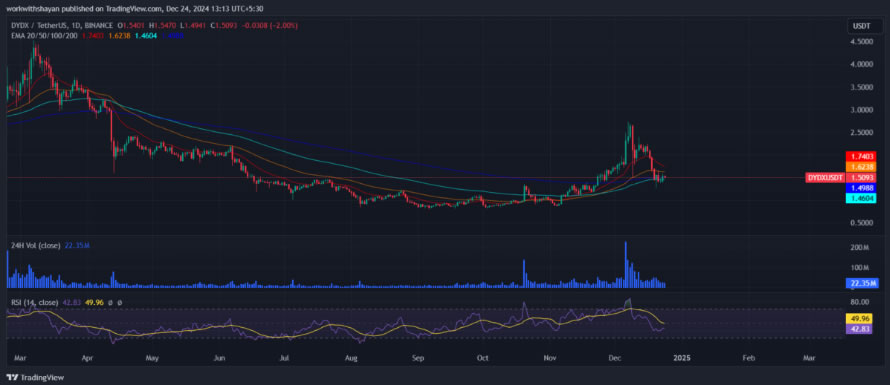Click the 22.35M volume value label
Viewport: 890px width, 385px height.
point(861,283)
